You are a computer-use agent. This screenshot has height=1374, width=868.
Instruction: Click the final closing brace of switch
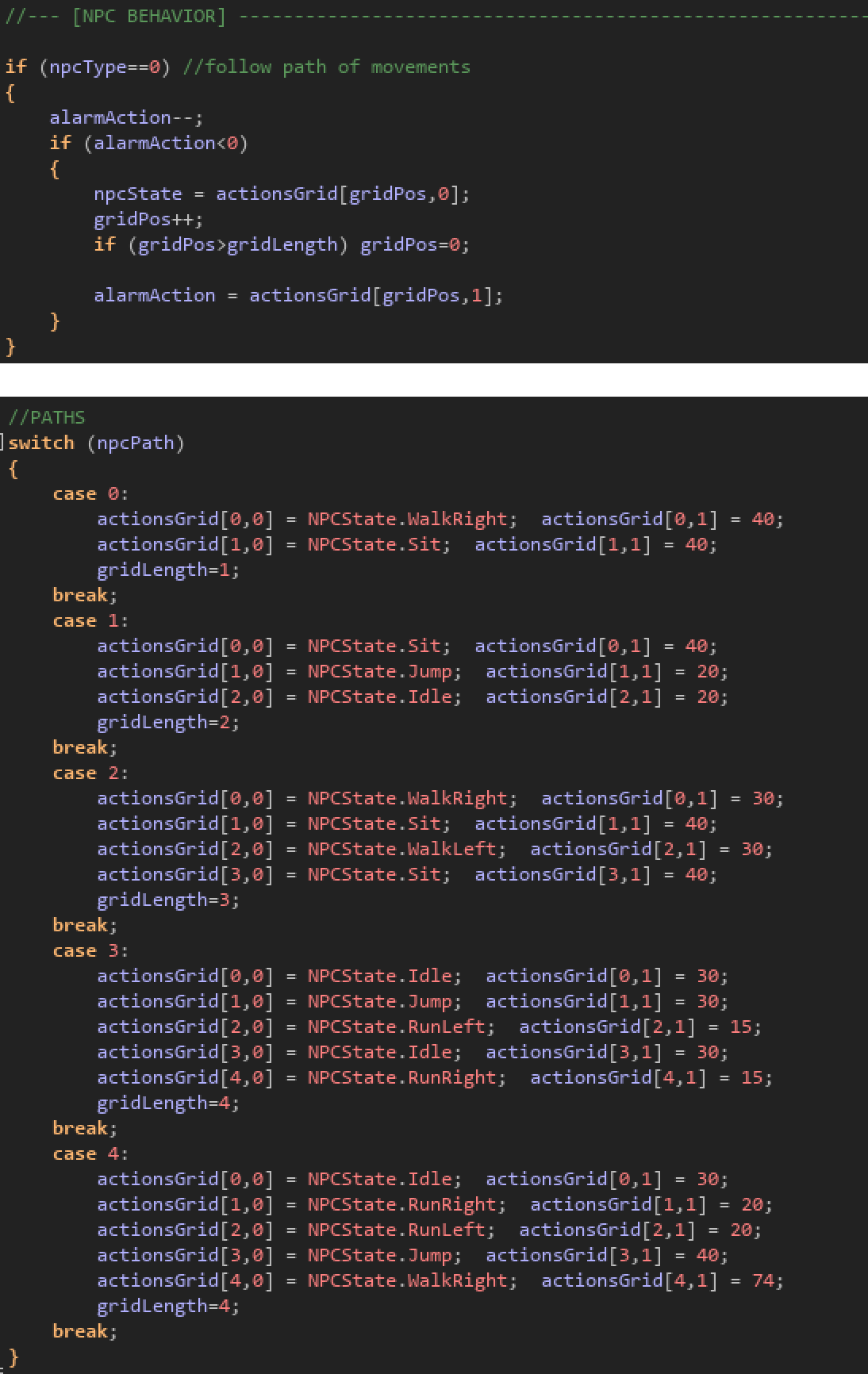point(13,1357)
